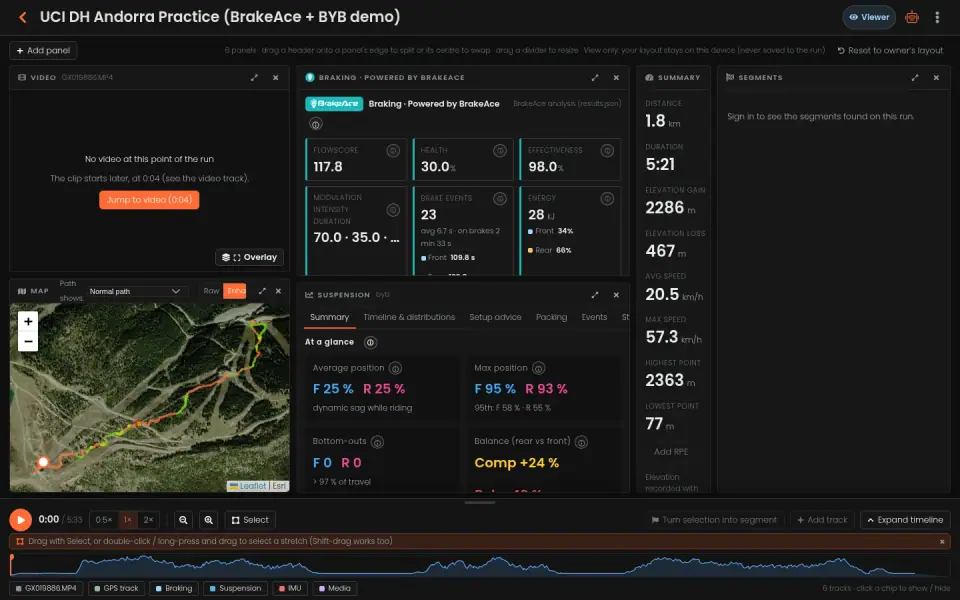
Task: Go back using the orange back arrow
Action: pos(23,17)
